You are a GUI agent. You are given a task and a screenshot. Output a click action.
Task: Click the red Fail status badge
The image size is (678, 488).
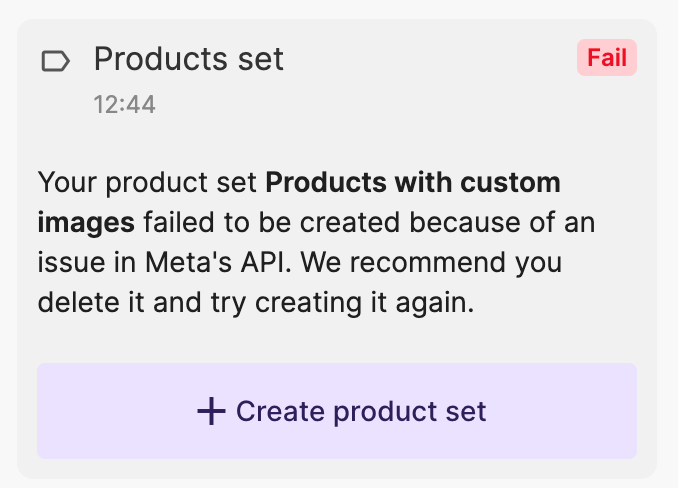[607, 57]
